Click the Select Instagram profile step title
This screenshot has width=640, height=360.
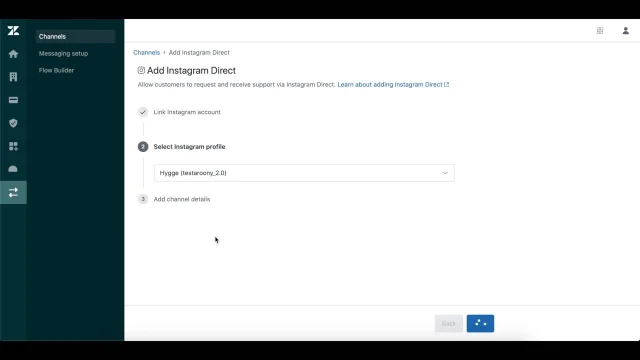click(x=189, y=147)
